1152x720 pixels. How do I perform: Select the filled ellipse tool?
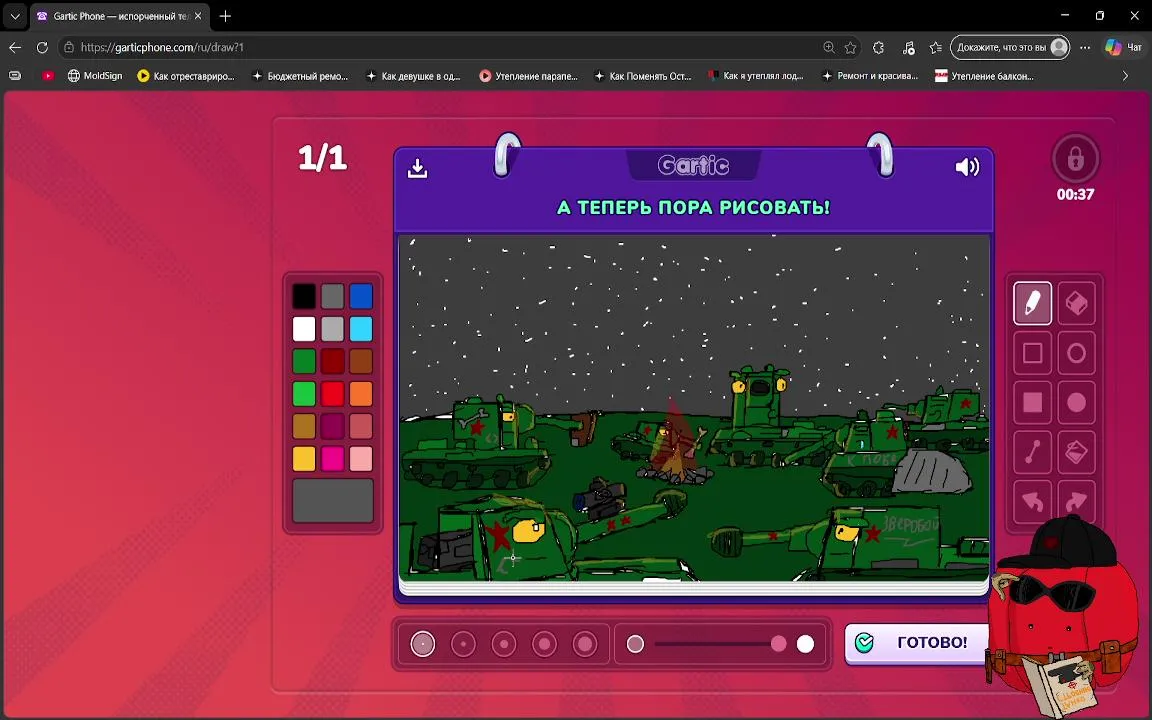(1076, 403)
